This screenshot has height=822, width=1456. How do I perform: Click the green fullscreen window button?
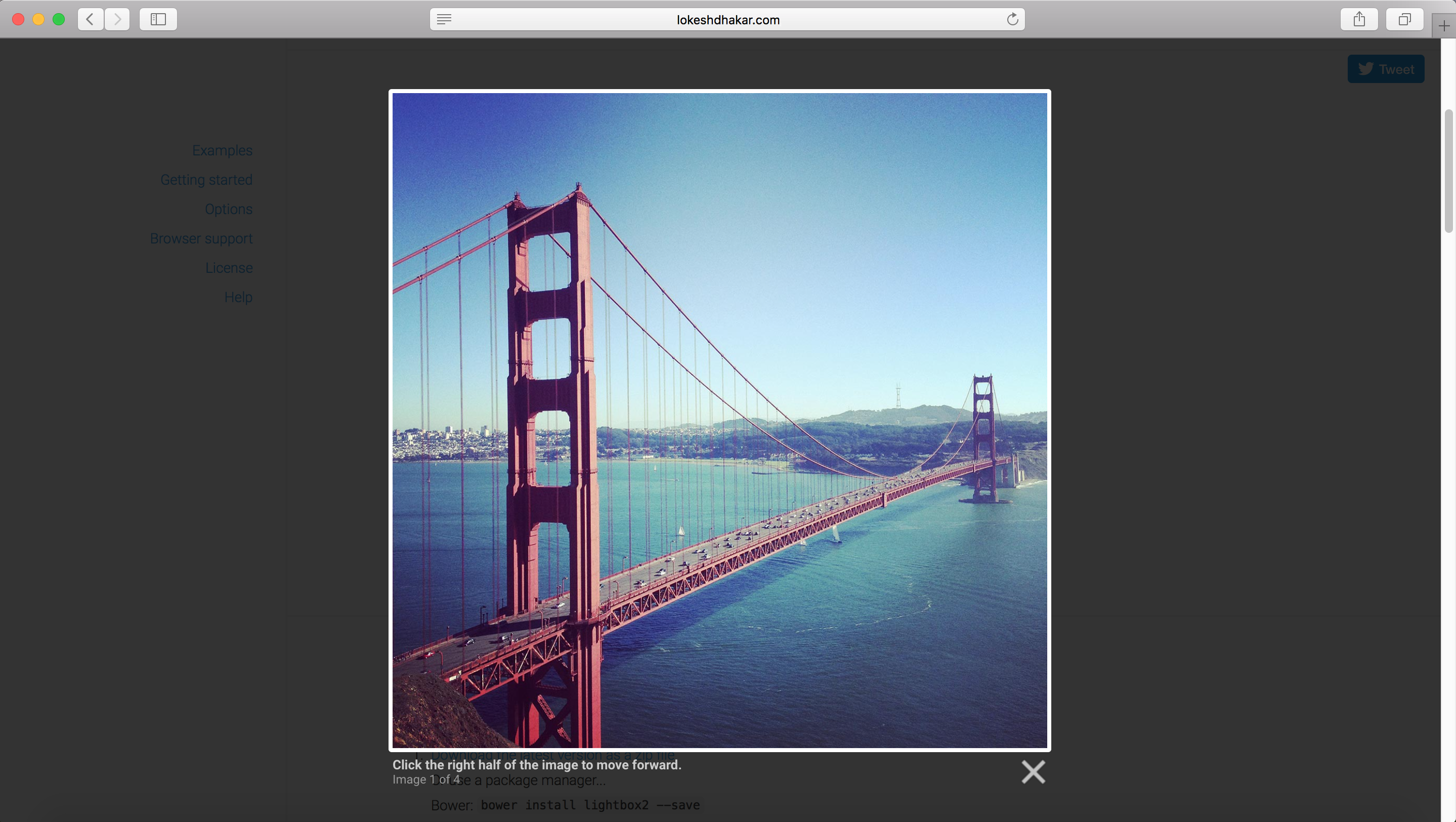click(x=59, y=19)
